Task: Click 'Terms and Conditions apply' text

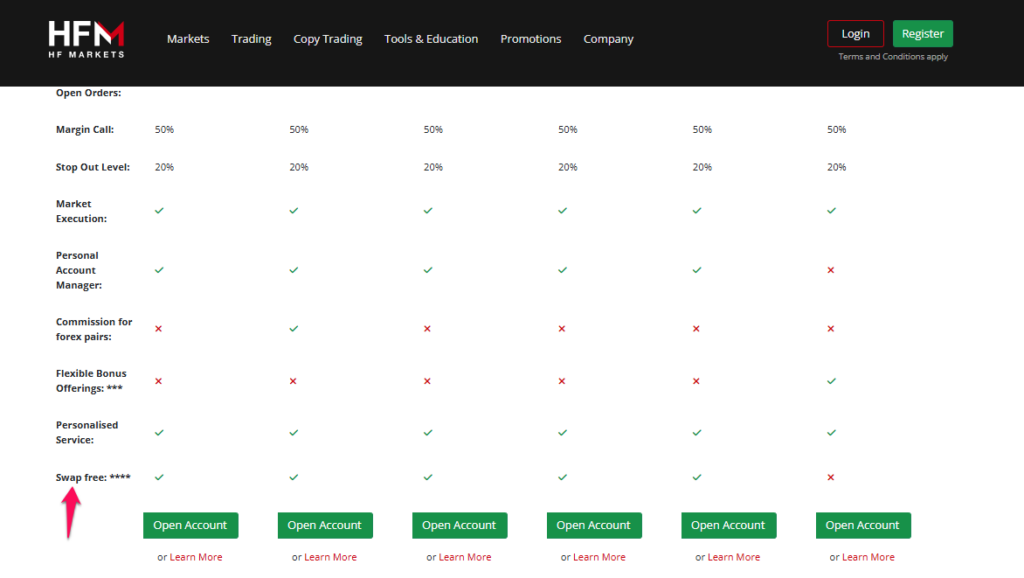Action: pos(893,57)
